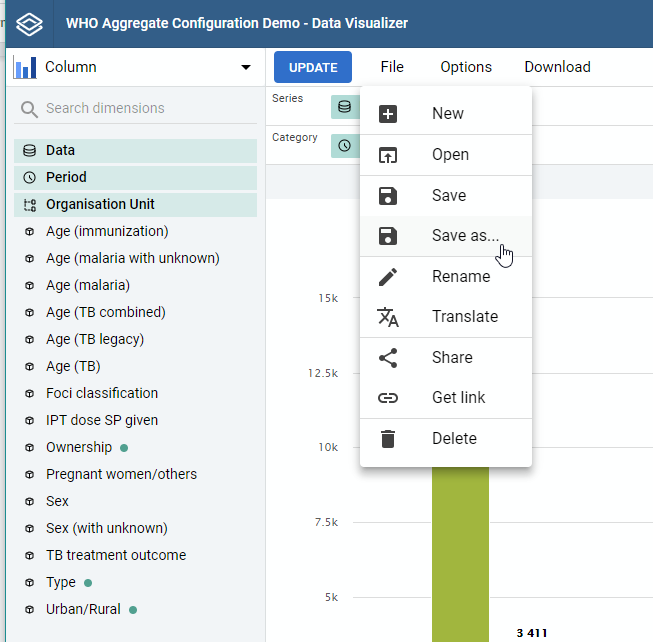653x642 pixels.
Task: Click the Translate language icon
Action: click(388, 317)
